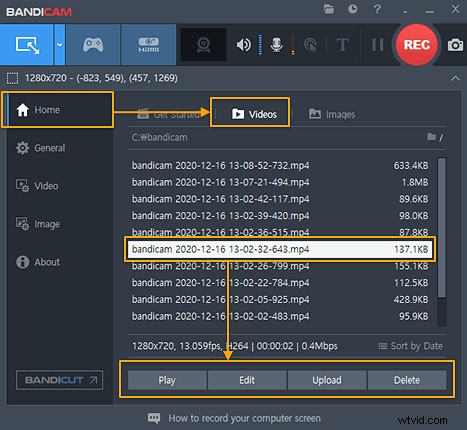Click the 1280x720 capture area text
Screen dimensions: 467x430
click(x=101, y=78)
